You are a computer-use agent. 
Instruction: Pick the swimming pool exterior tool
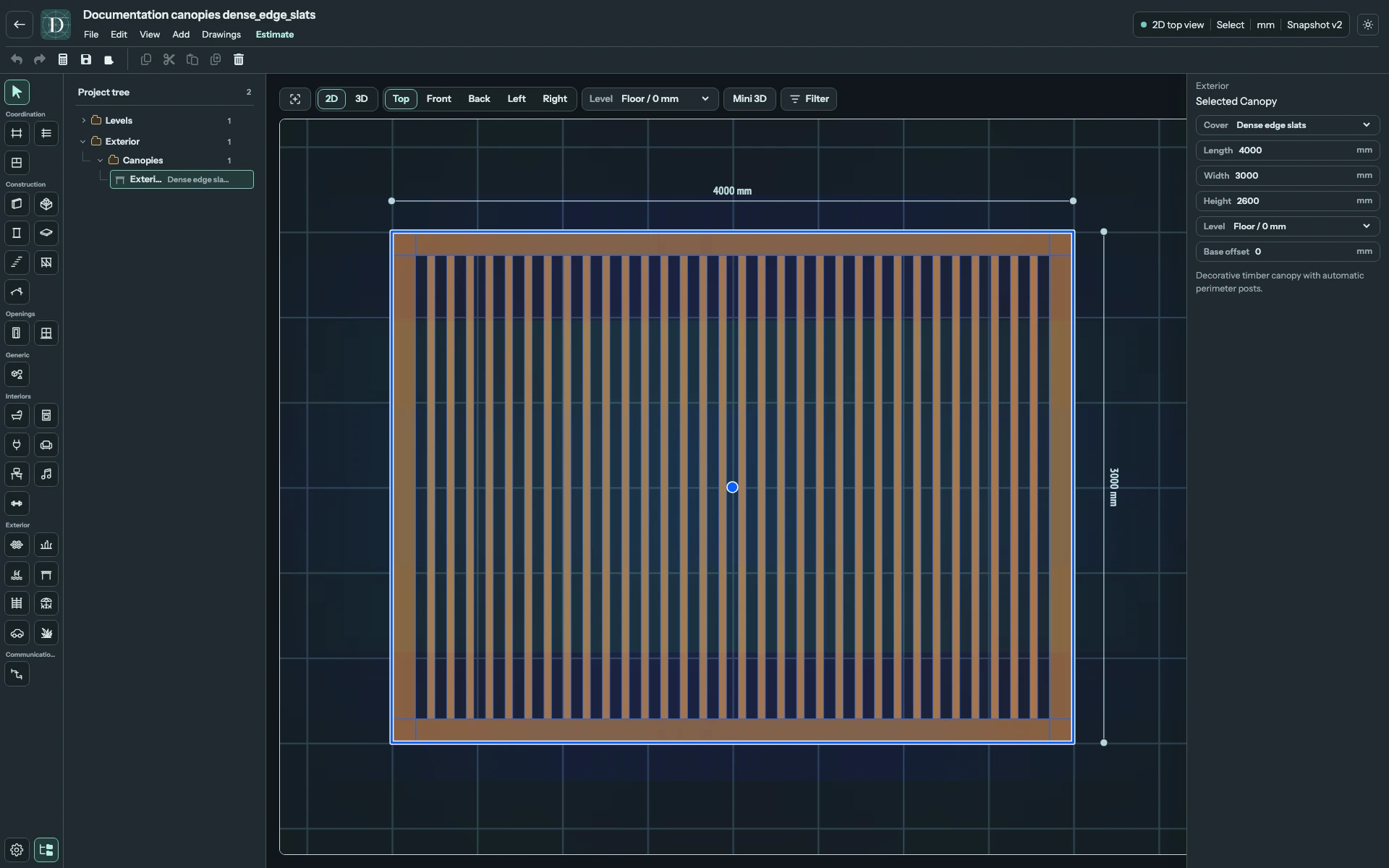[17, 574]
